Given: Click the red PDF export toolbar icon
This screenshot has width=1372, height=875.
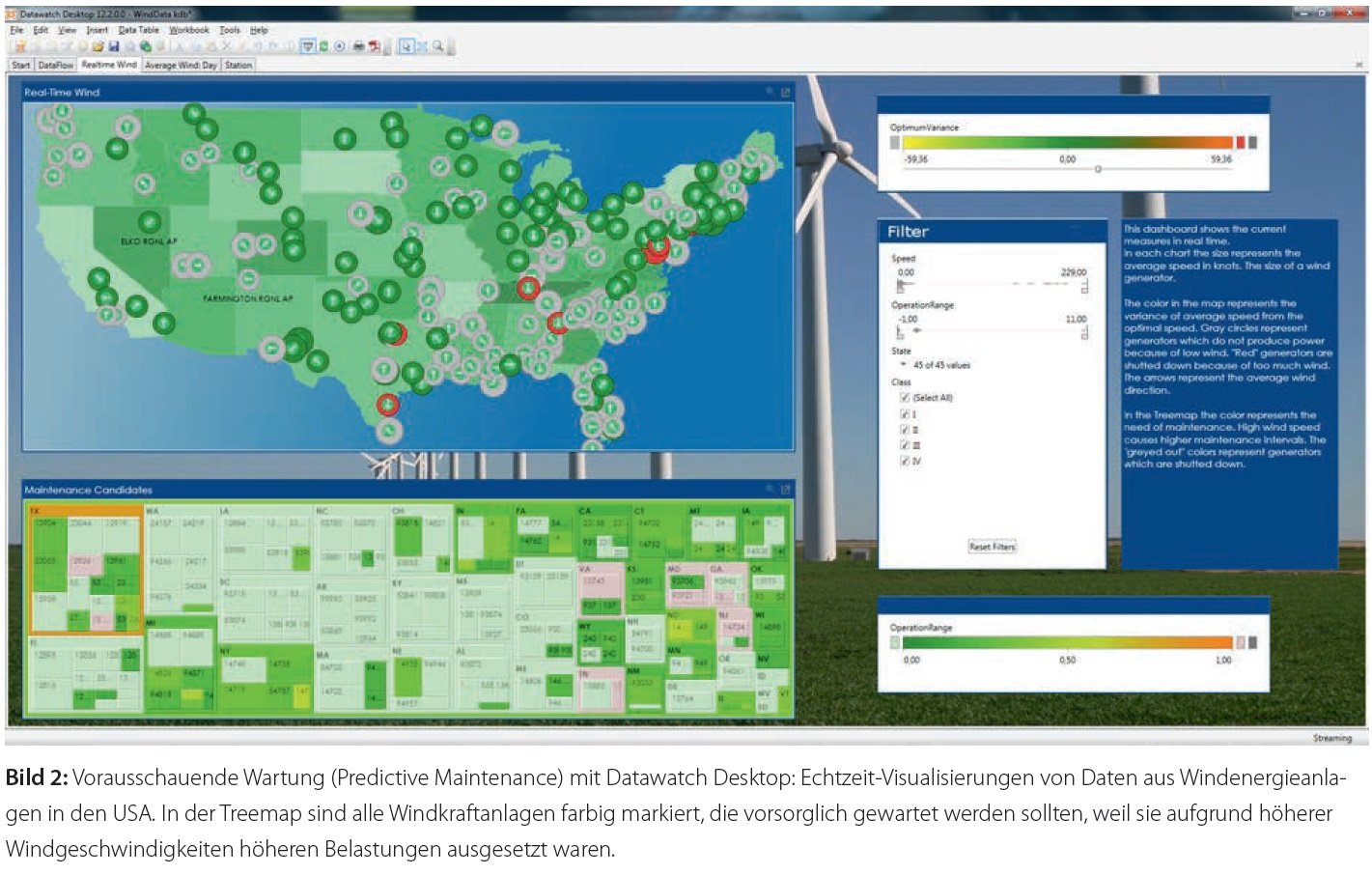Looking at the screenshot, I should click(x=375, y=46).
